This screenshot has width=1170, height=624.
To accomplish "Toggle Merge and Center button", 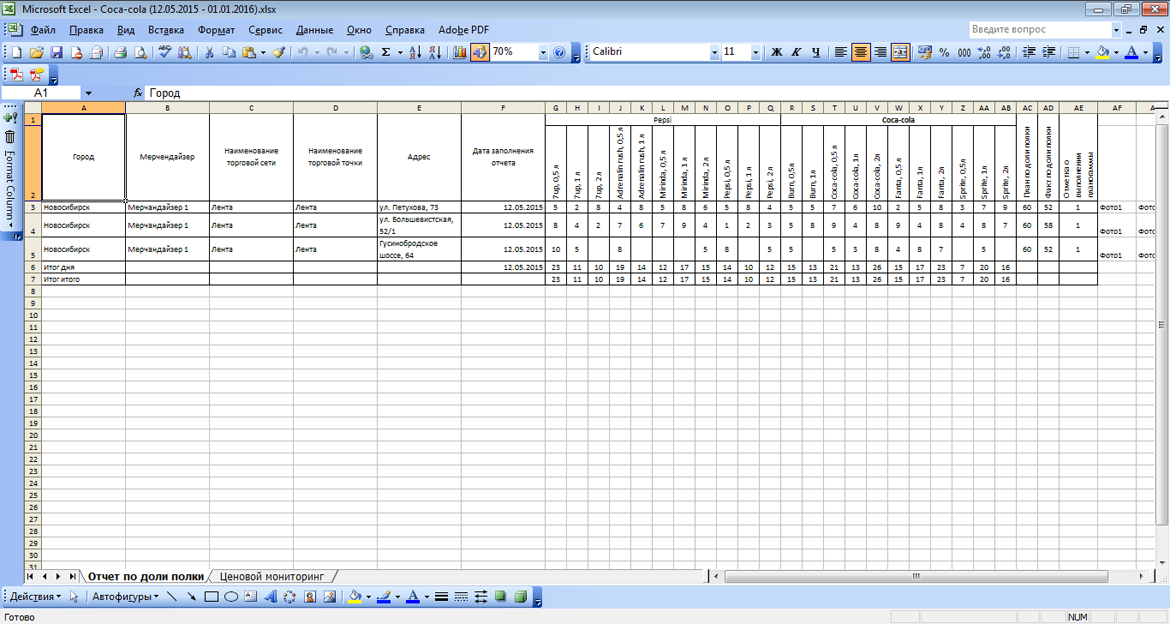I will 900,52.
